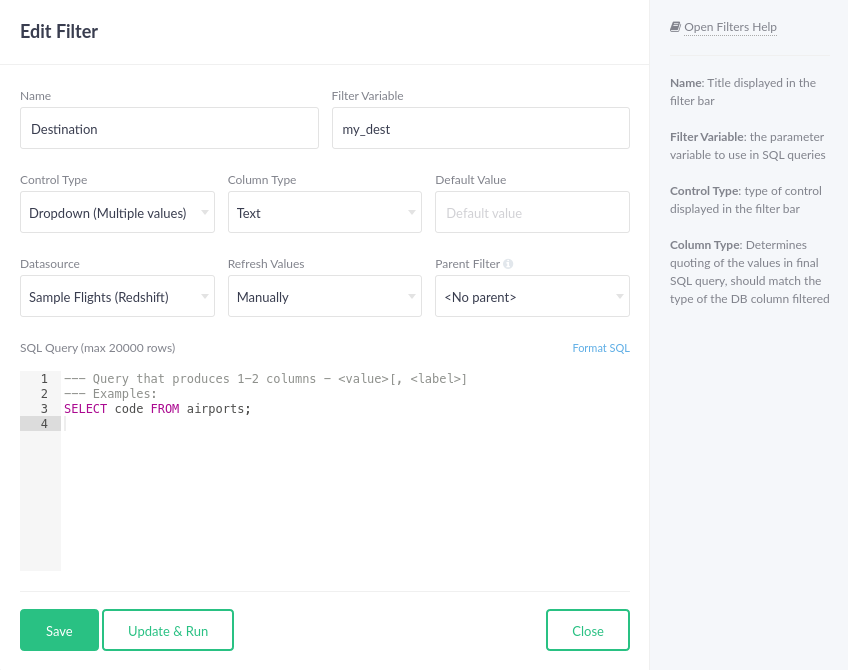Click line number 4 in the editor gutter
Image resolution: width=848 pixels, height=670 pixels.
[x=44, y=423]
